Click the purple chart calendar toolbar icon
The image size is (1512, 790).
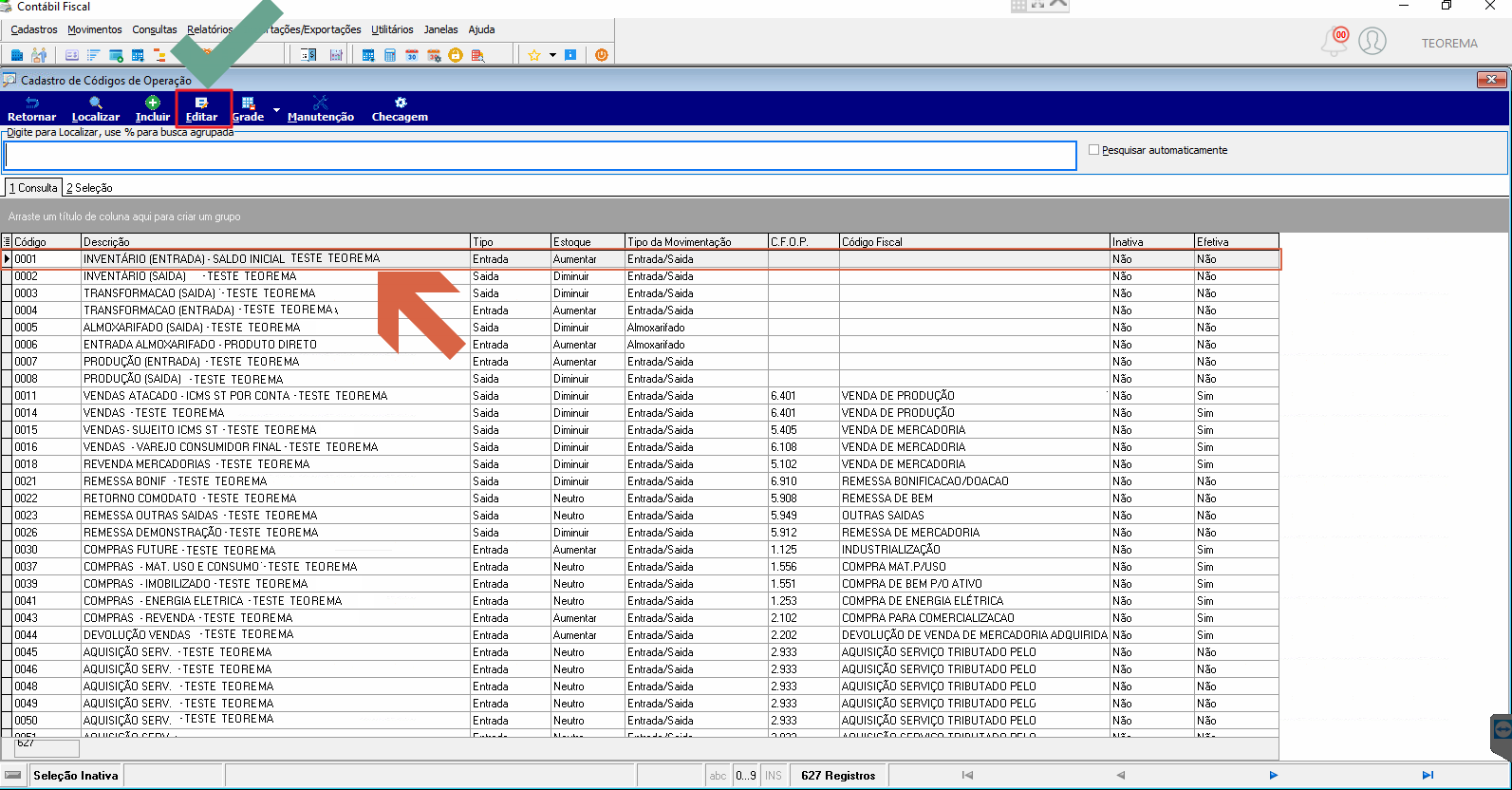tap(336, 55)
